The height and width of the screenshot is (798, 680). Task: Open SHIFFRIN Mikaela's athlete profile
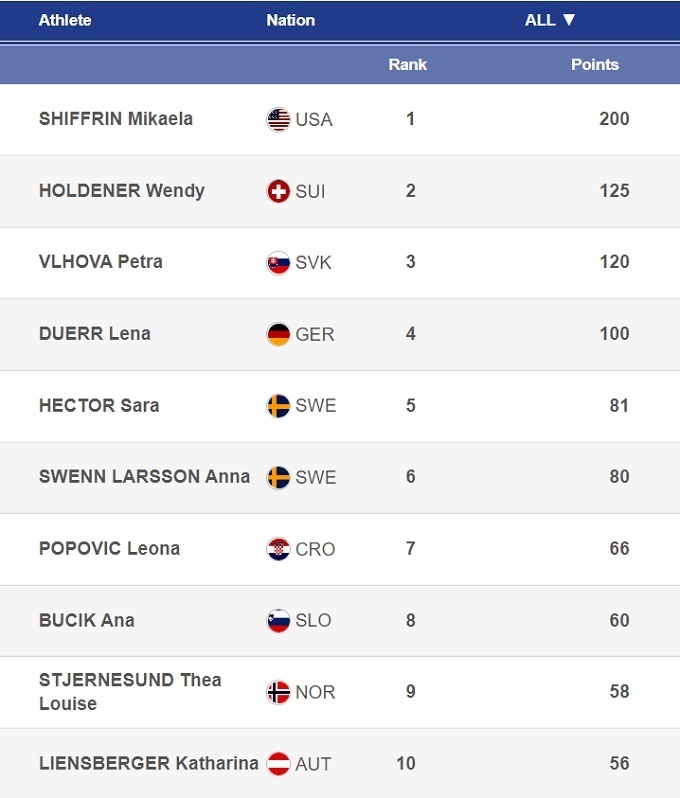(116, 119)
